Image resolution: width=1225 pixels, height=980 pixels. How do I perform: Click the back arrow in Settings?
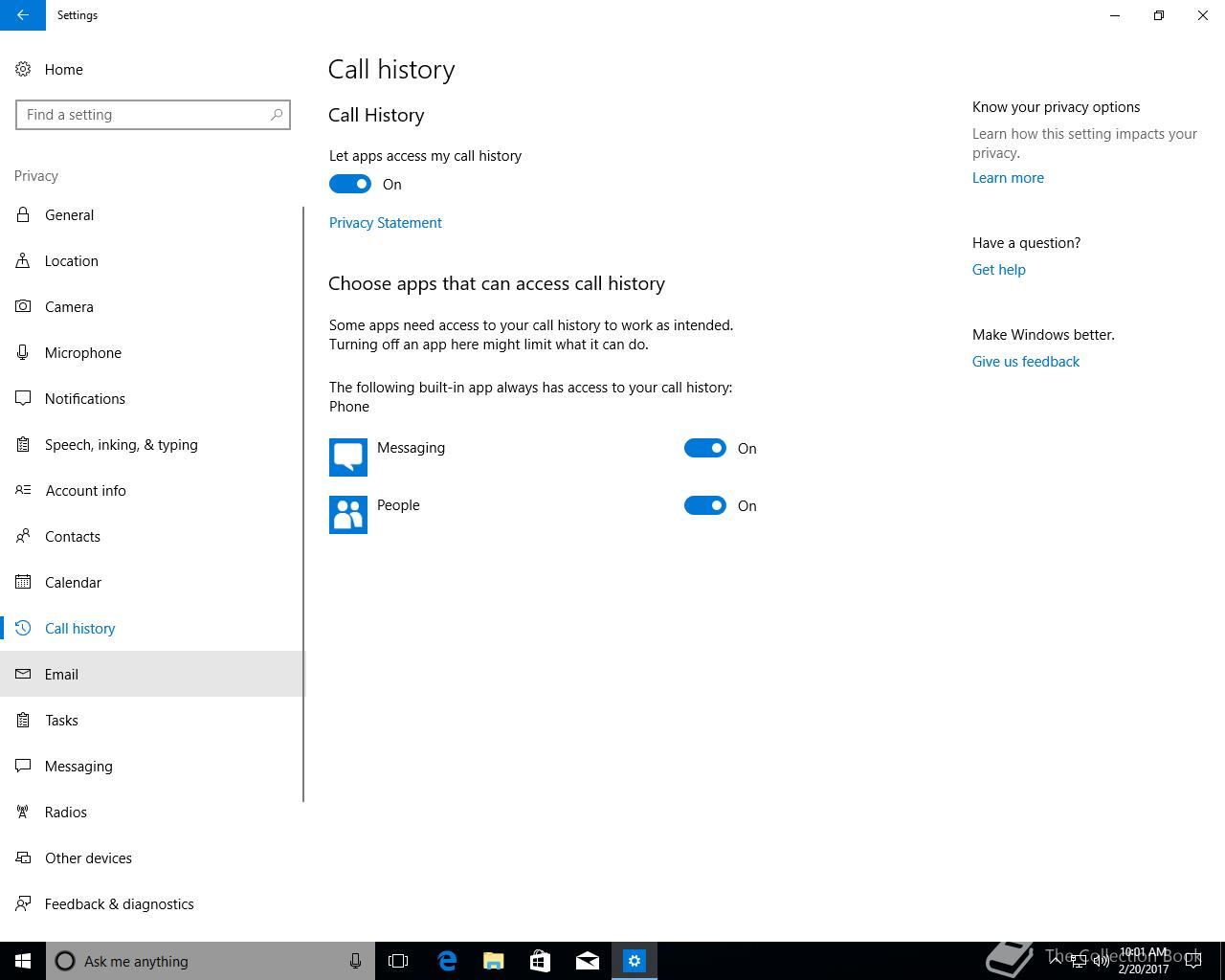[x=23, y=15]
